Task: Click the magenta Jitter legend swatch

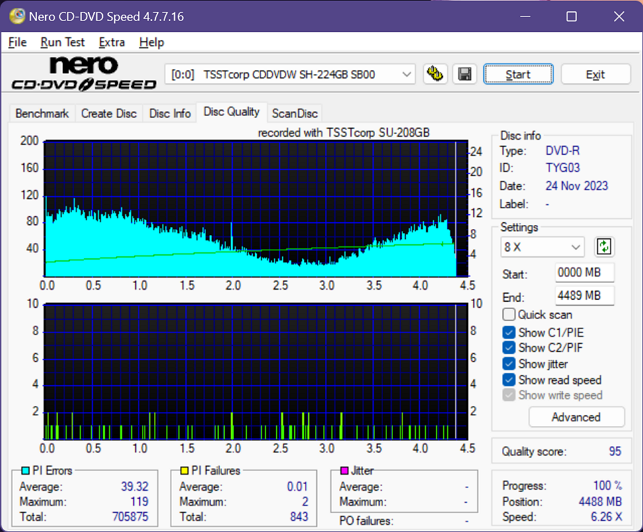Action: tap(344, 470)
